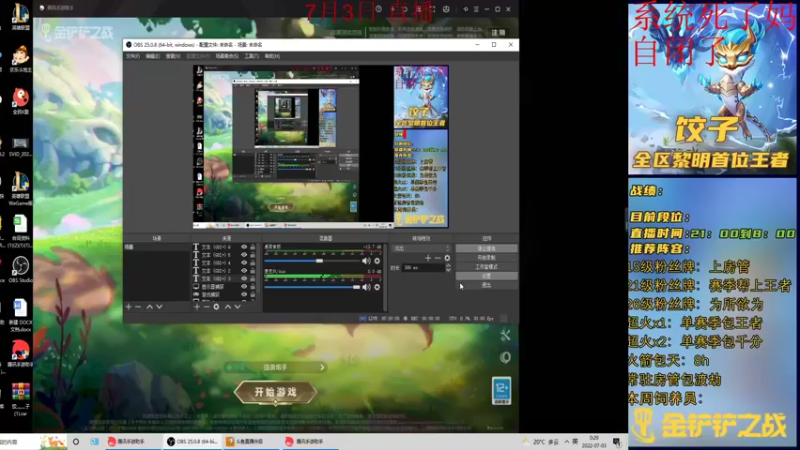Open the DOCX document desktop icon
The width and height of the screenshot is (800, 450).
tap(20, 315)
